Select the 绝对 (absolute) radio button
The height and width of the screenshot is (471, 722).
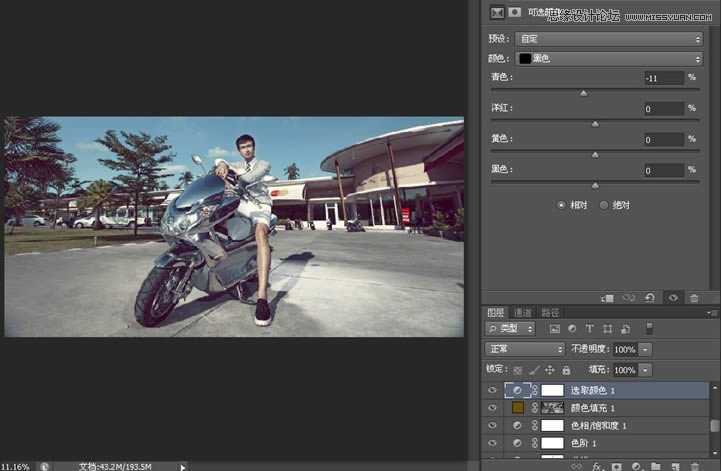(x=604, y=205)
